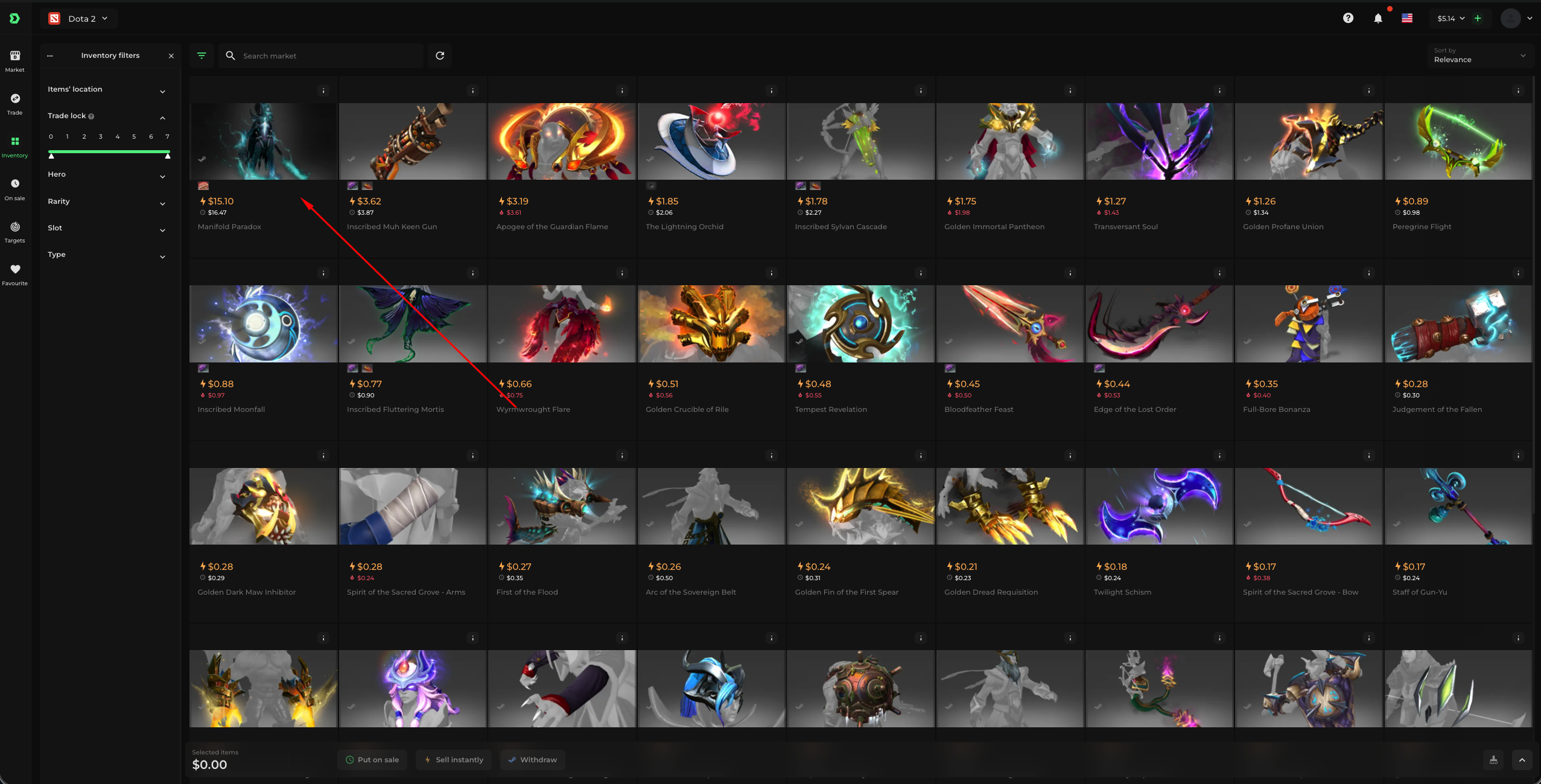Viewport: 1541px width, 784px height.
Task: Open options menu for Peregrine Flight
Action: [x=1518, y=90]
